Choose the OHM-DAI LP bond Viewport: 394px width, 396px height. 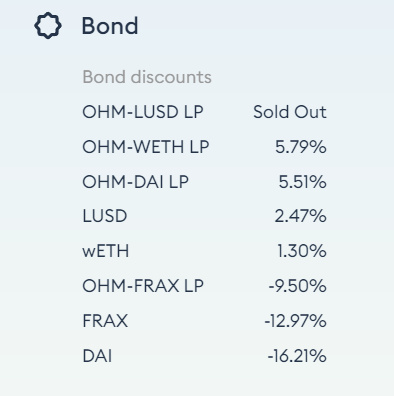click(204, 182)
